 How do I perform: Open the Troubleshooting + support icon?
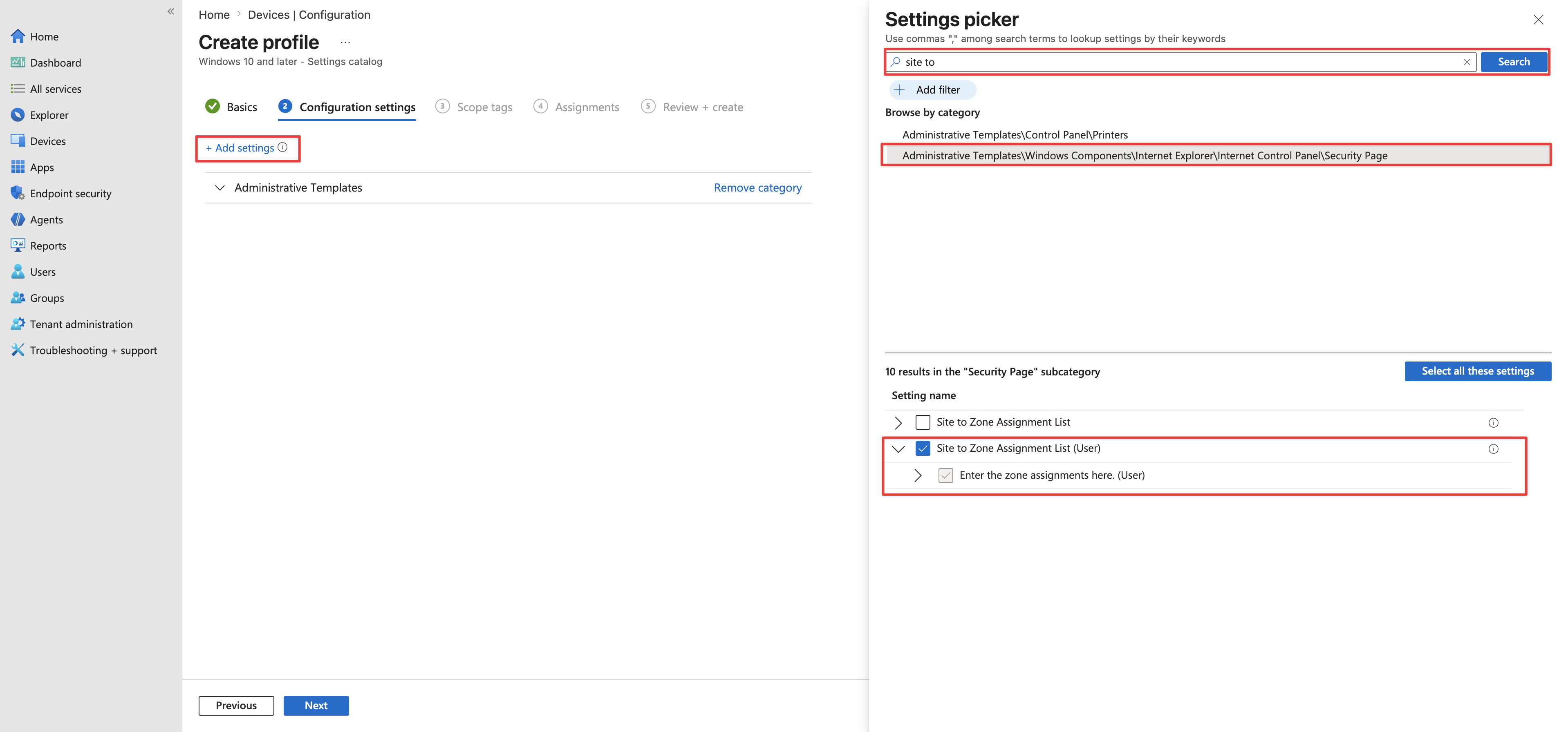click(18, 350)
